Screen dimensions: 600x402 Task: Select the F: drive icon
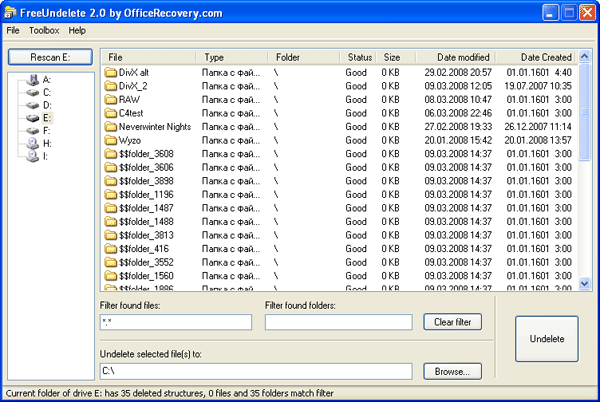click(33, 131)
